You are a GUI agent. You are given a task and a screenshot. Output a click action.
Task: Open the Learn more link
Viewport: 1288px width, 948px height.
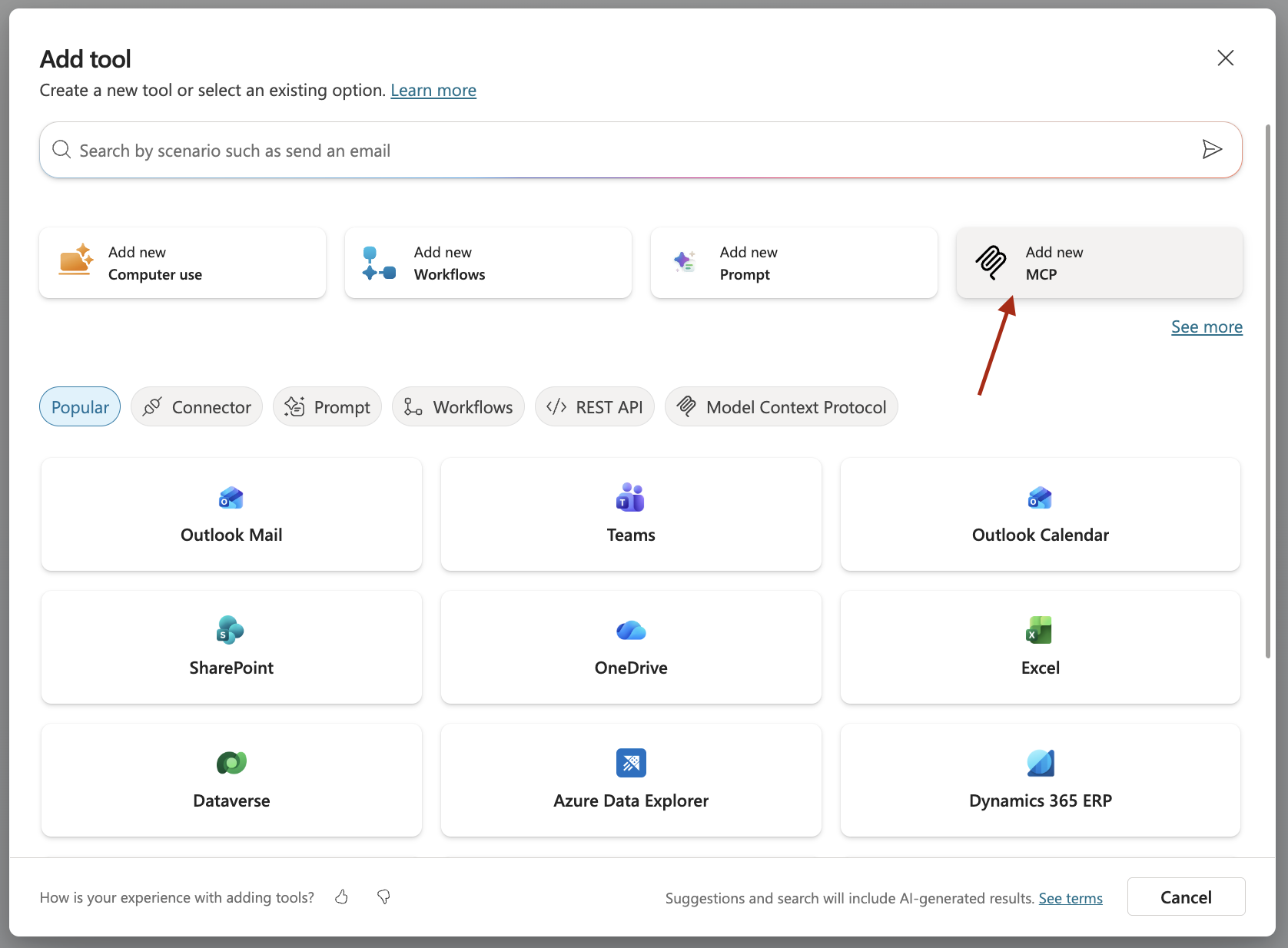point(433,91)
